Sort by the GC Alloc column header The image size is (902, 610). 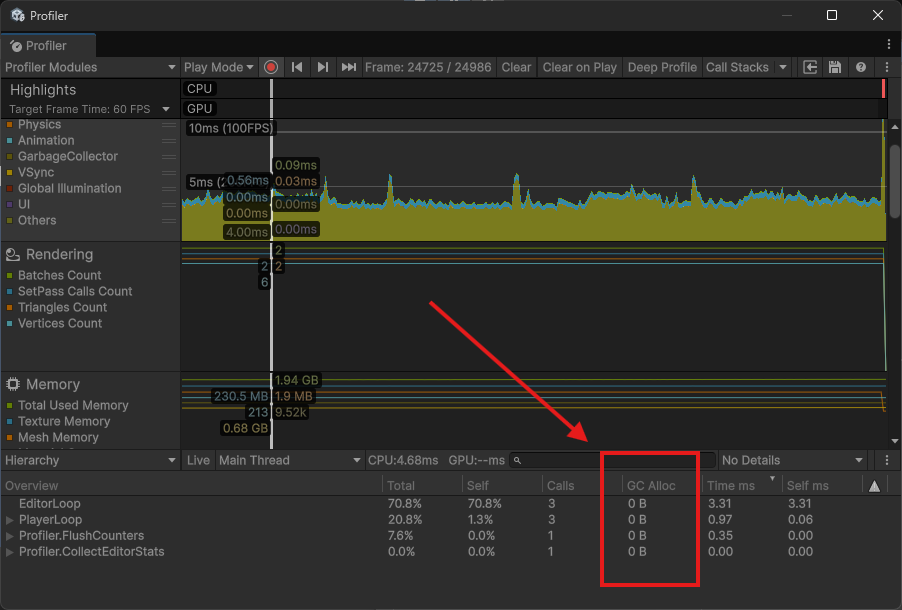(x=651, y=485)
